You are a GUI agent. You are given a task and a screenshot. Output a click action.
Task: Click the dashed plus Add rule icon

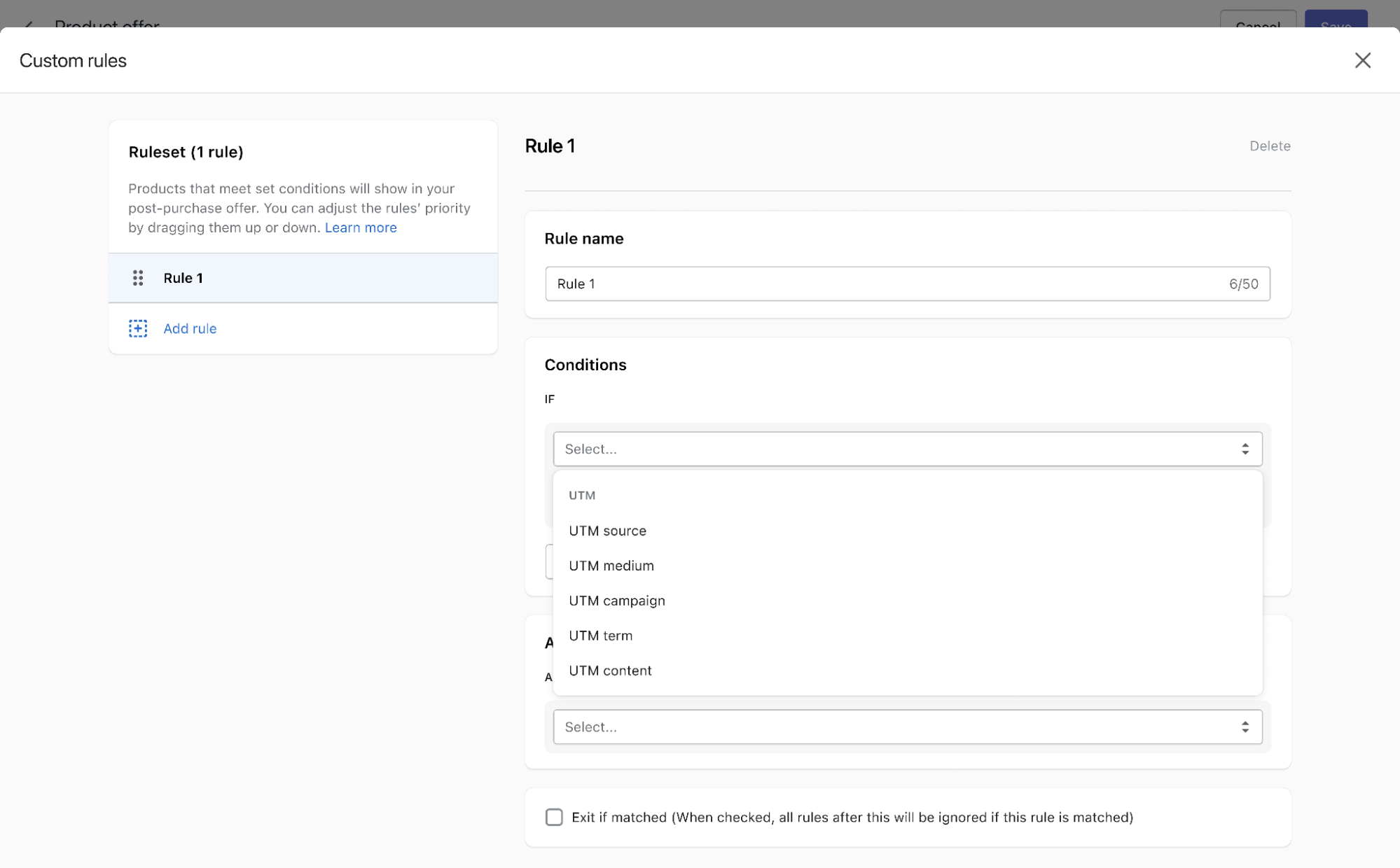click(x=138, y=328)
